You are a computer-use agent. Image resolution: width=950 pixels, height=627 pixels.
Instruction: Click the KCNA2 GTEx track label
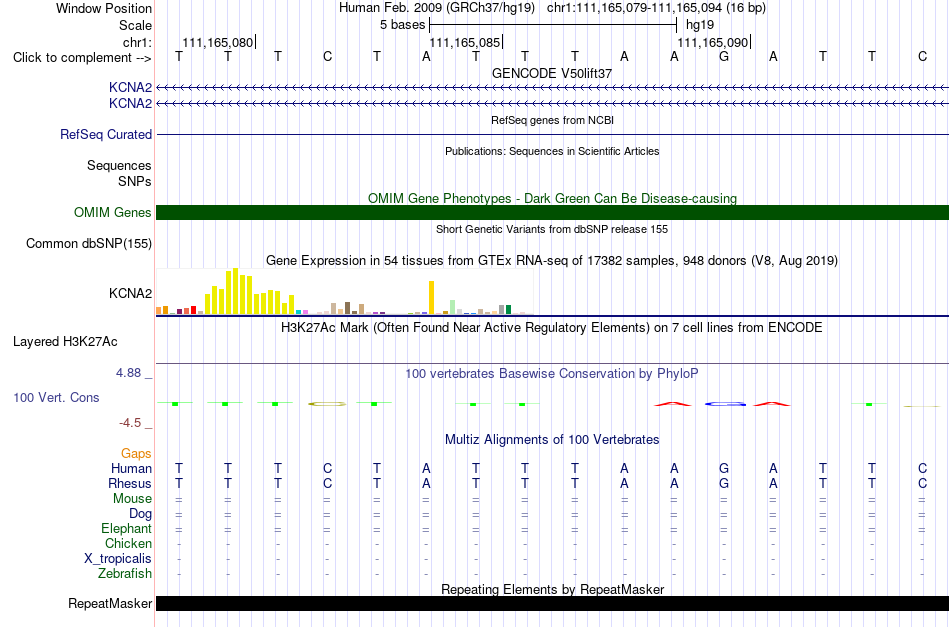coord(130,294)
